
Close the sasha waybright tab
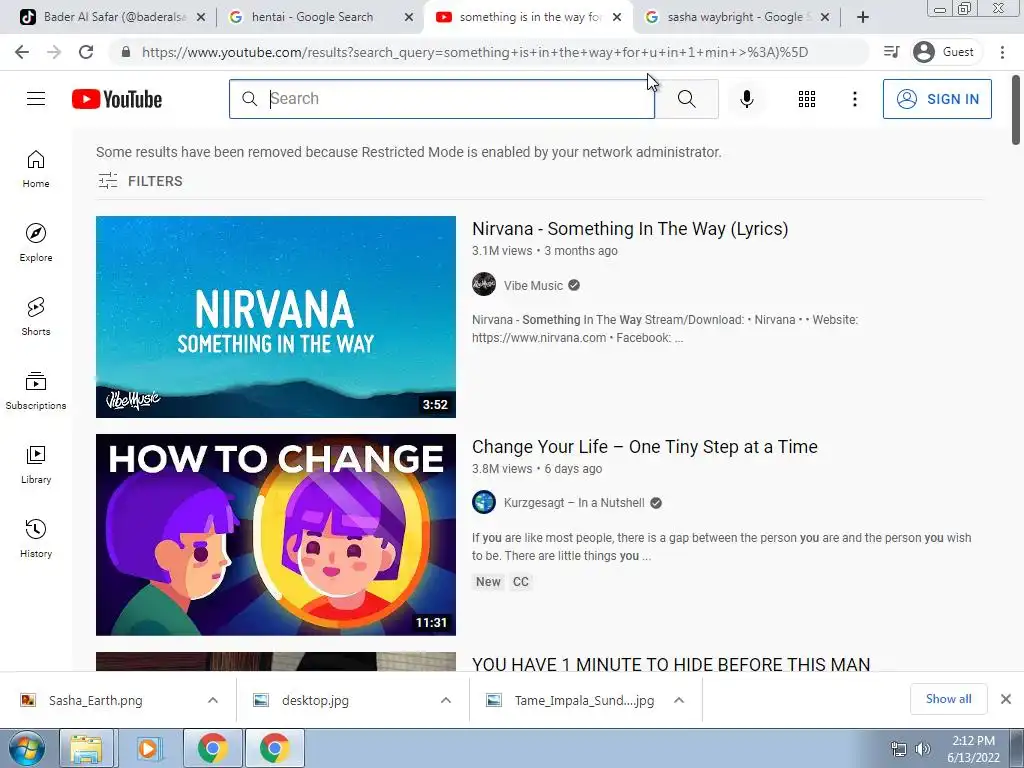825,17
